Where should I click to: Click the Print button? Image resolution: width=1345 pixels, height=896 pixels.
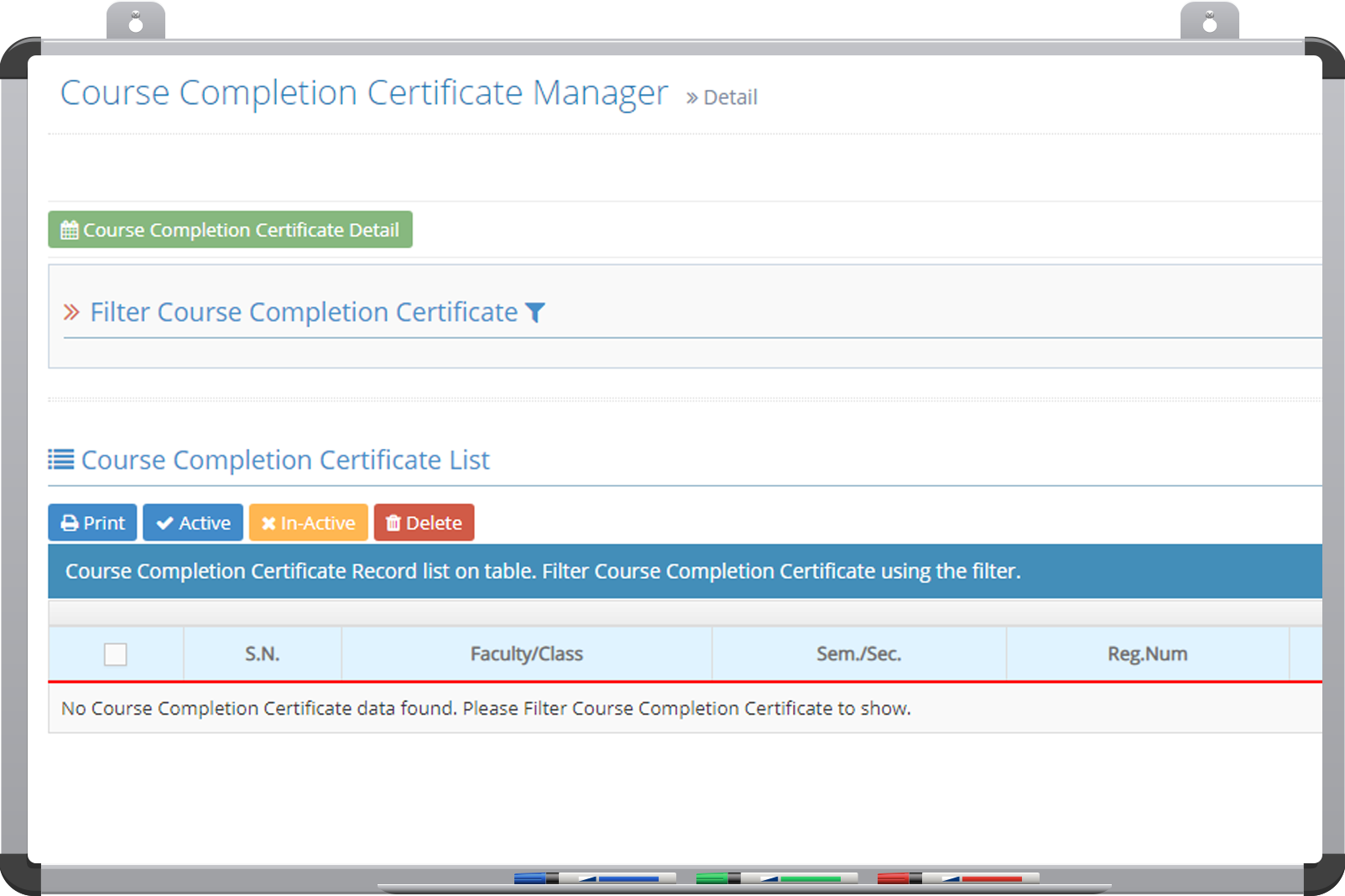92,523
